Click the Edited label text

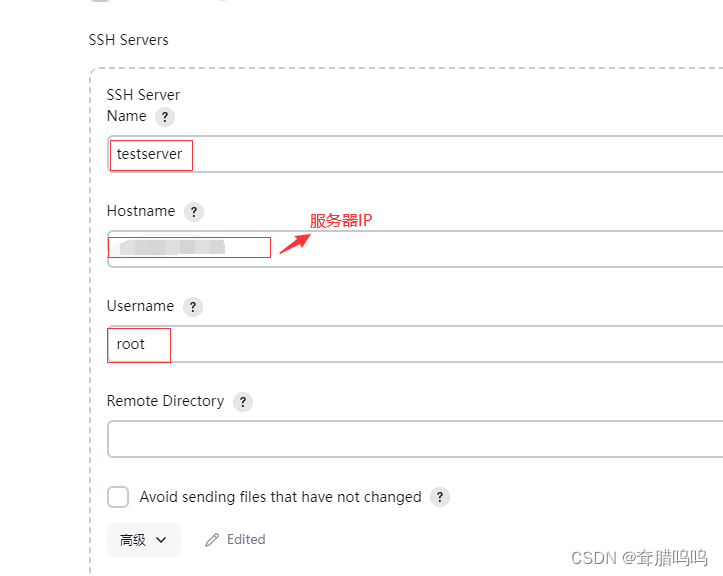(246, 540)
